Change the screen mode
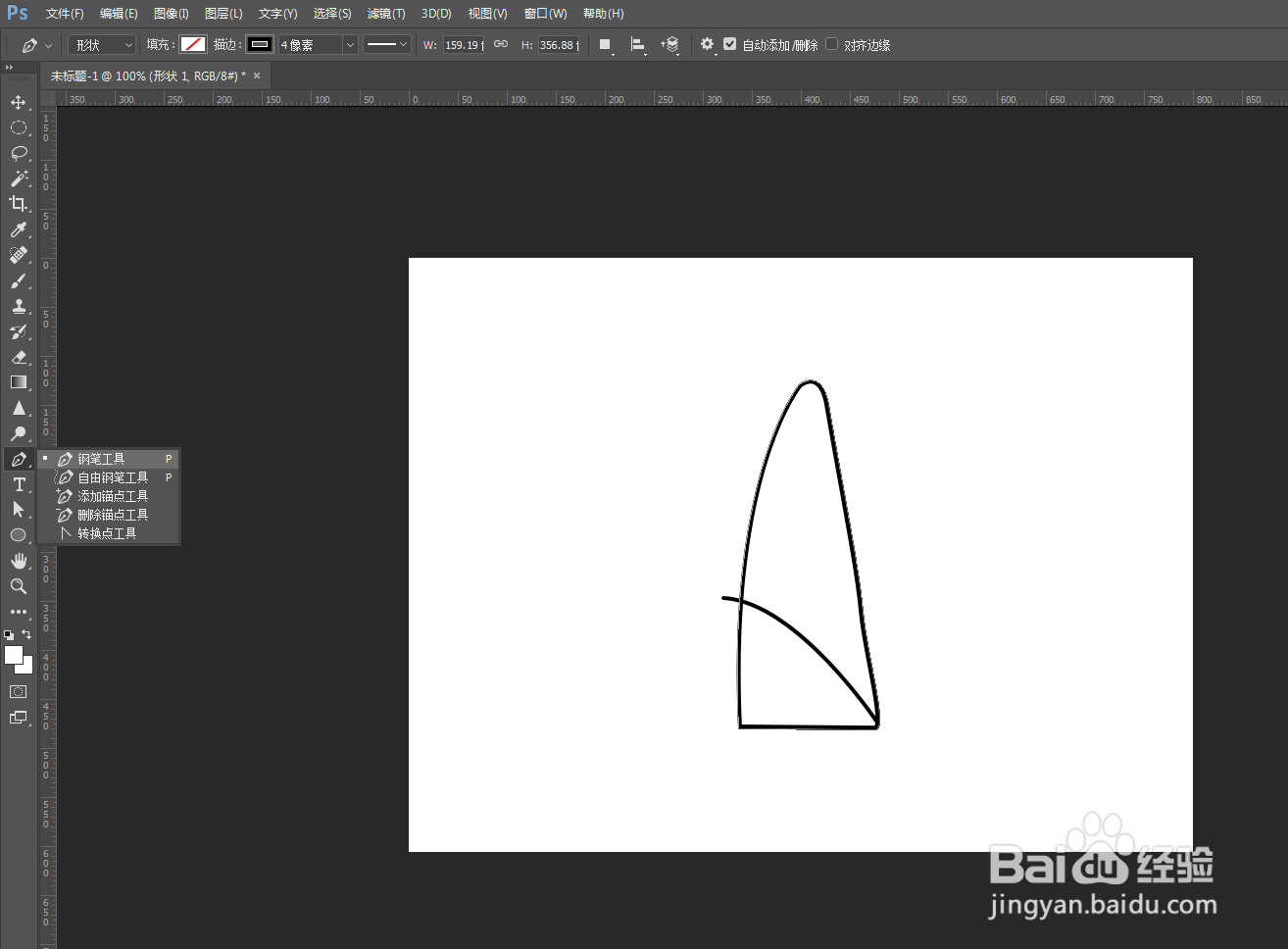The height and width of the screenshot is (949, 1288). (19, 718)
